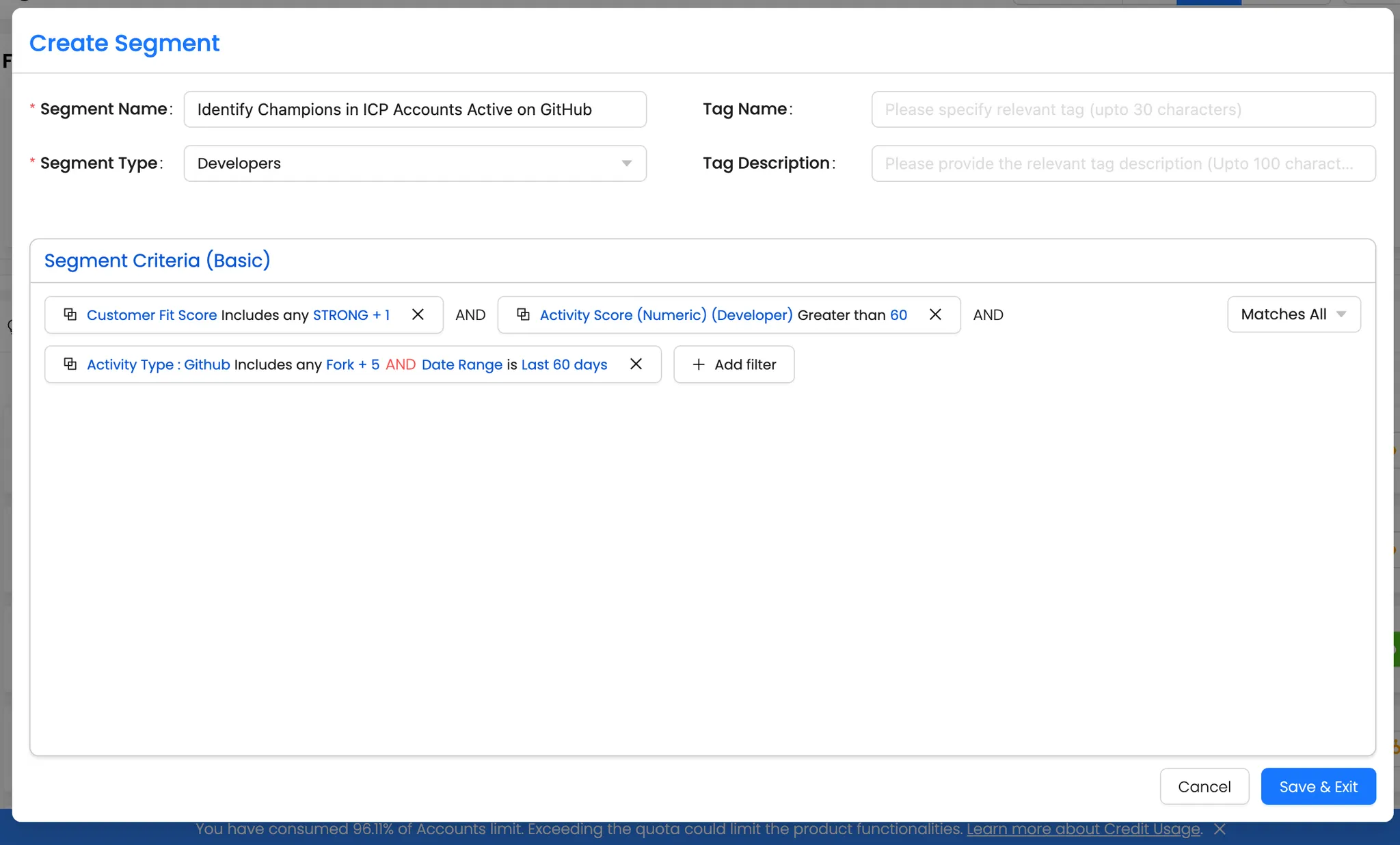The image size is (1400, 845).
Task: Expand the Matches All dropdown
Action: (x=1293, y=314)
